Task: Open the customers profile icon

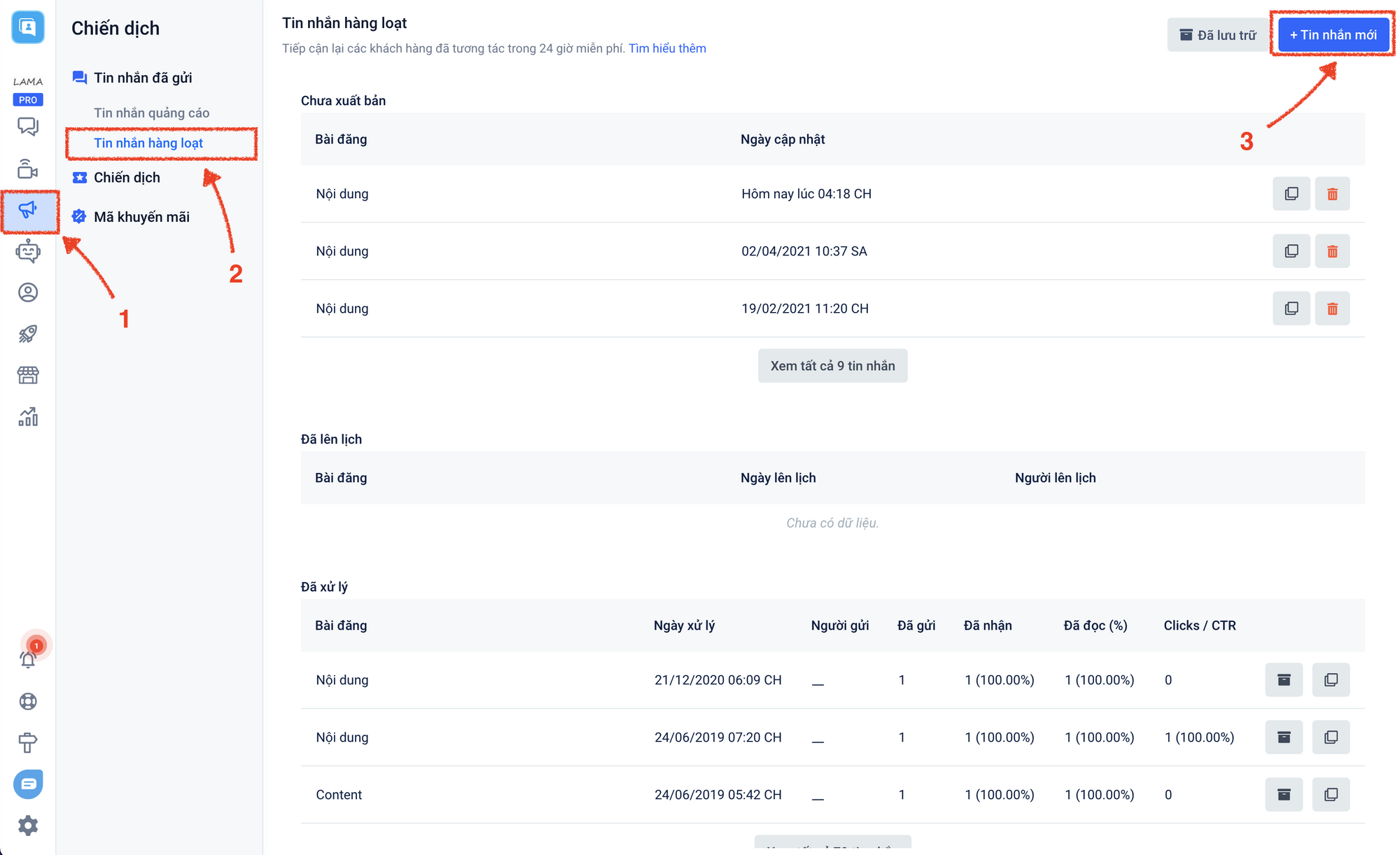Action: (x=28, y=292)
